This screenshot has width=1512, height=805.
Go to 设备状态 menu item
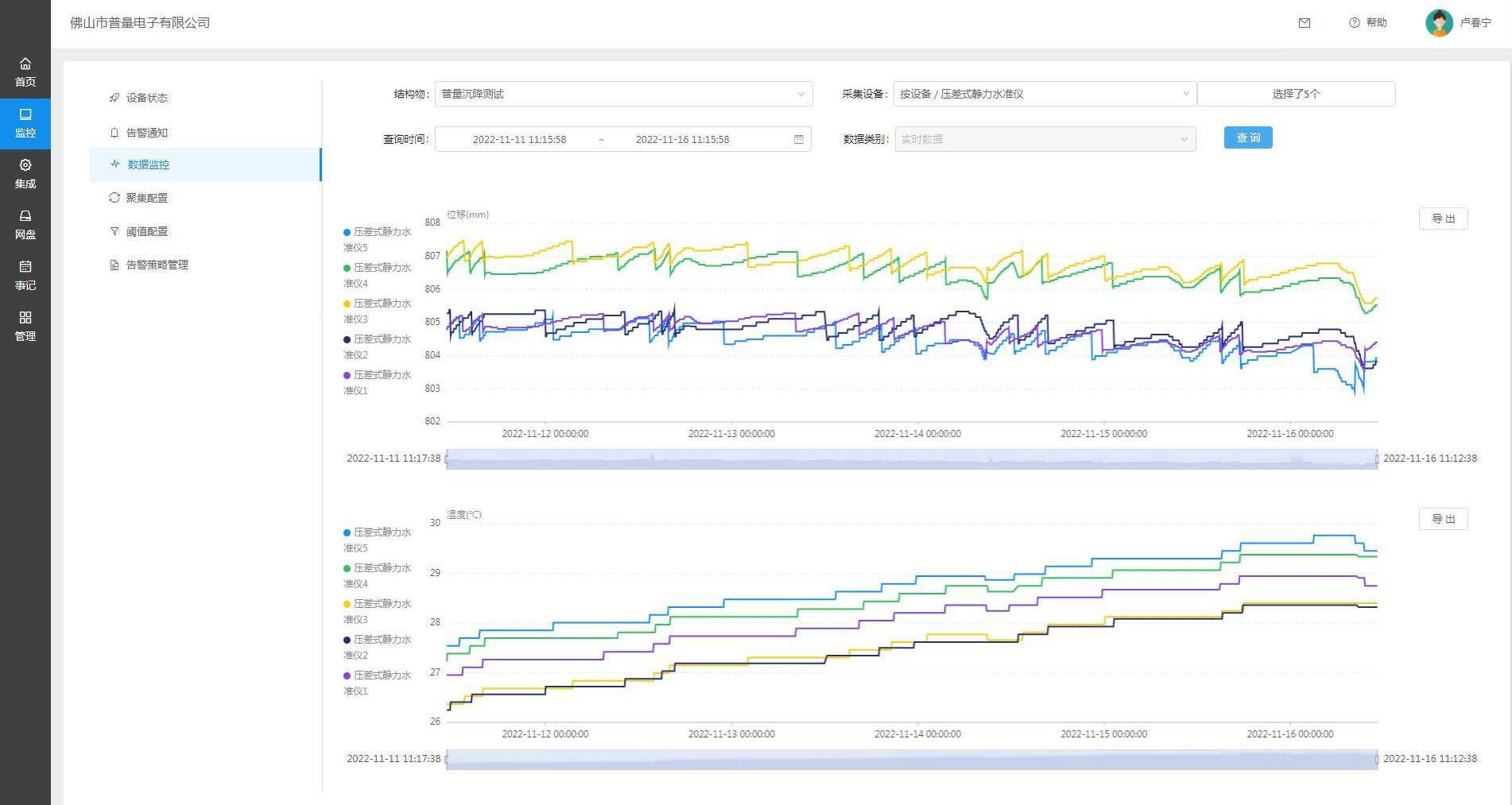pos(147,98)
